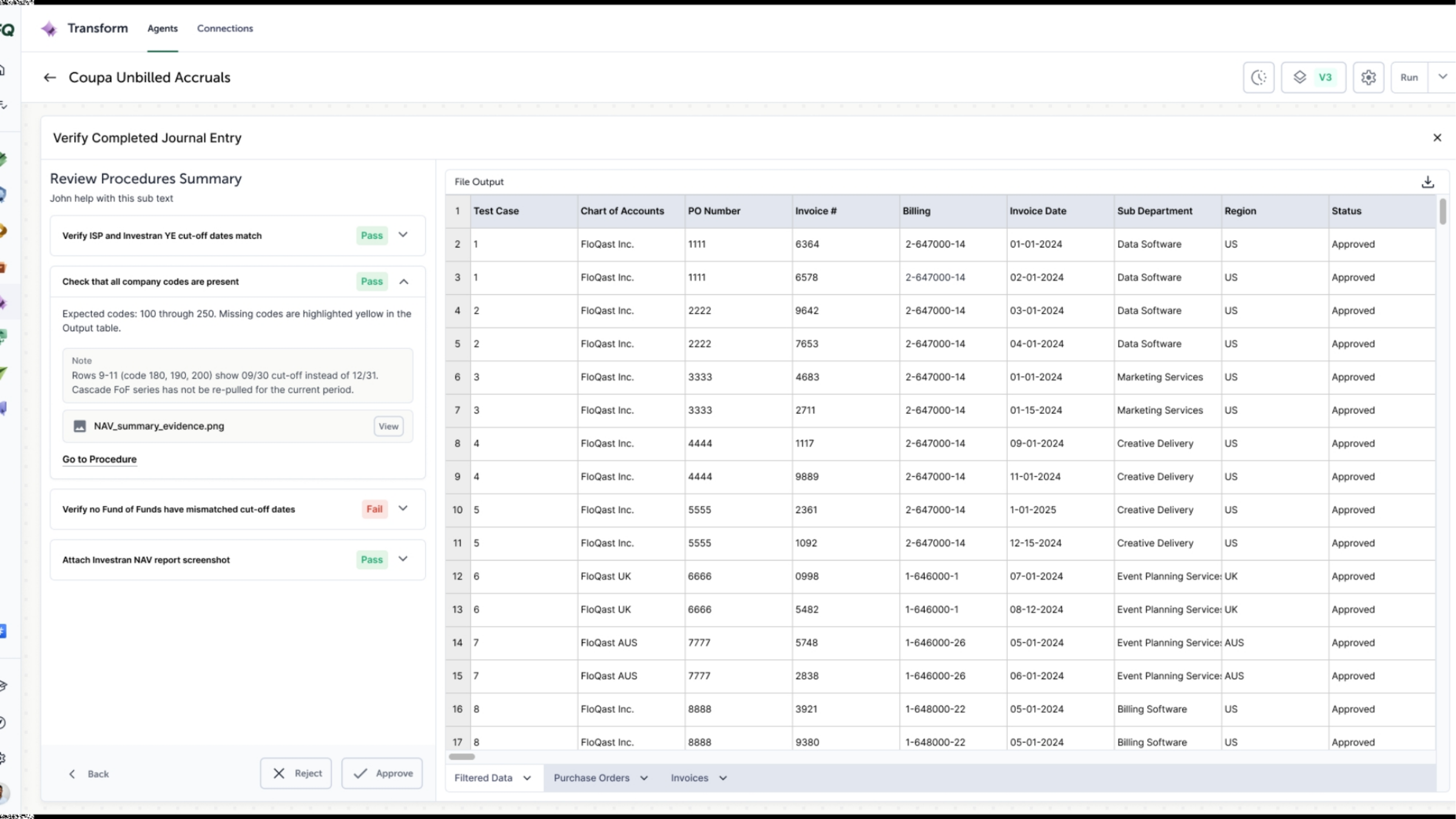Click the PO Number column header
The height and width of the screenshot is (819, 1456).
(x=738, y=211)
